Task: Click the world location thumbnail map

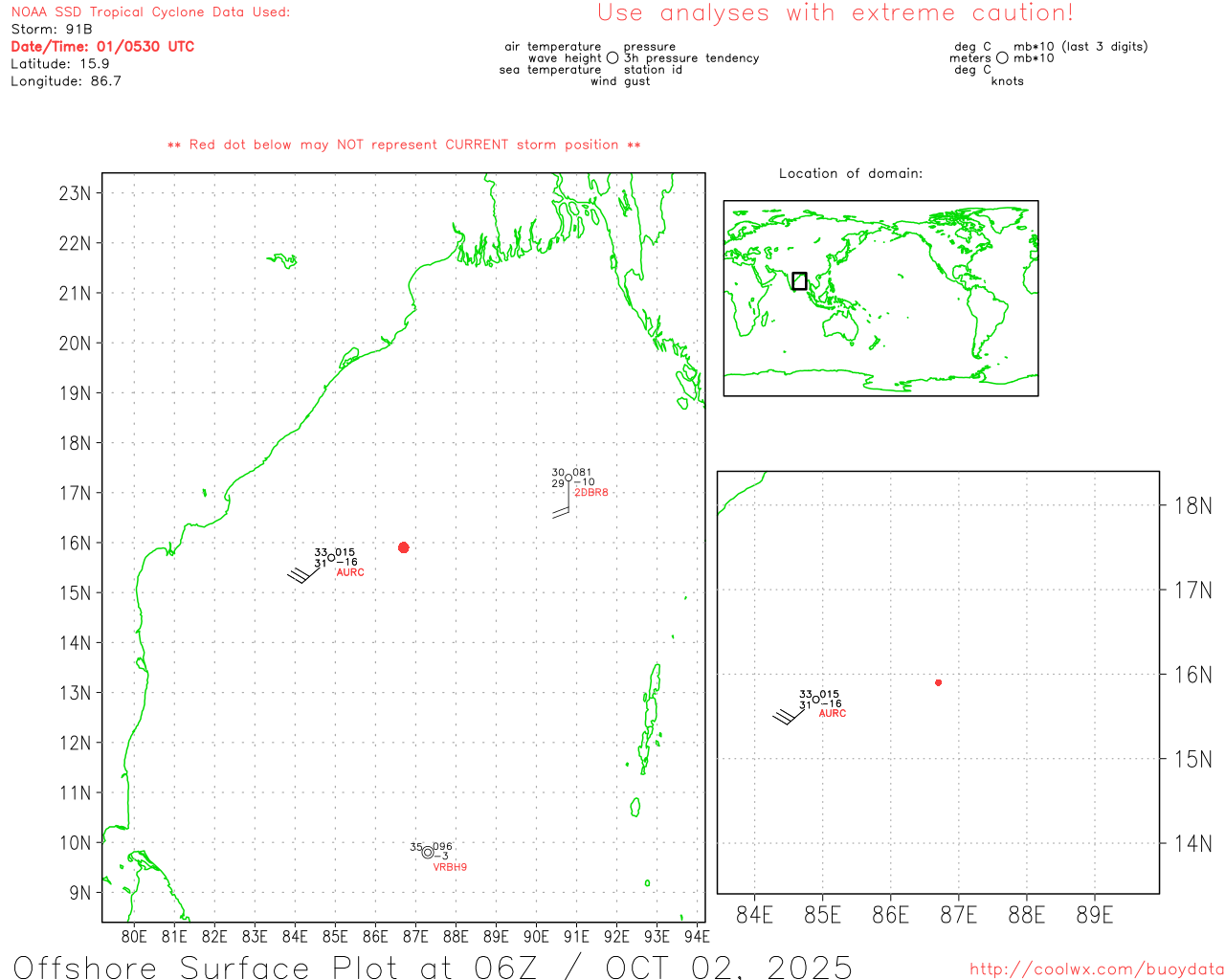Action: pyautogui.click(x=880, y=299)
